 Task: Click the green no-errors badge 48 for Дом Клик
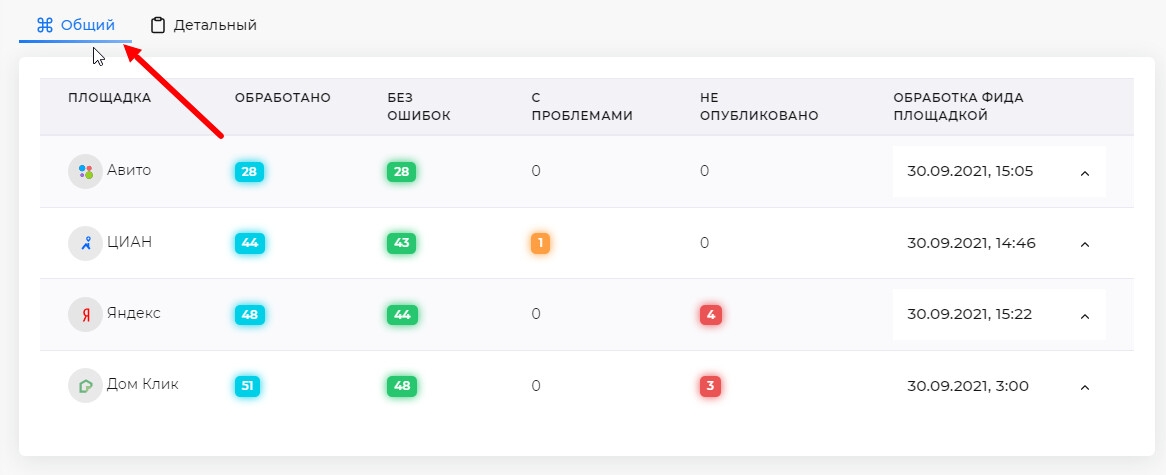[401, 386]
